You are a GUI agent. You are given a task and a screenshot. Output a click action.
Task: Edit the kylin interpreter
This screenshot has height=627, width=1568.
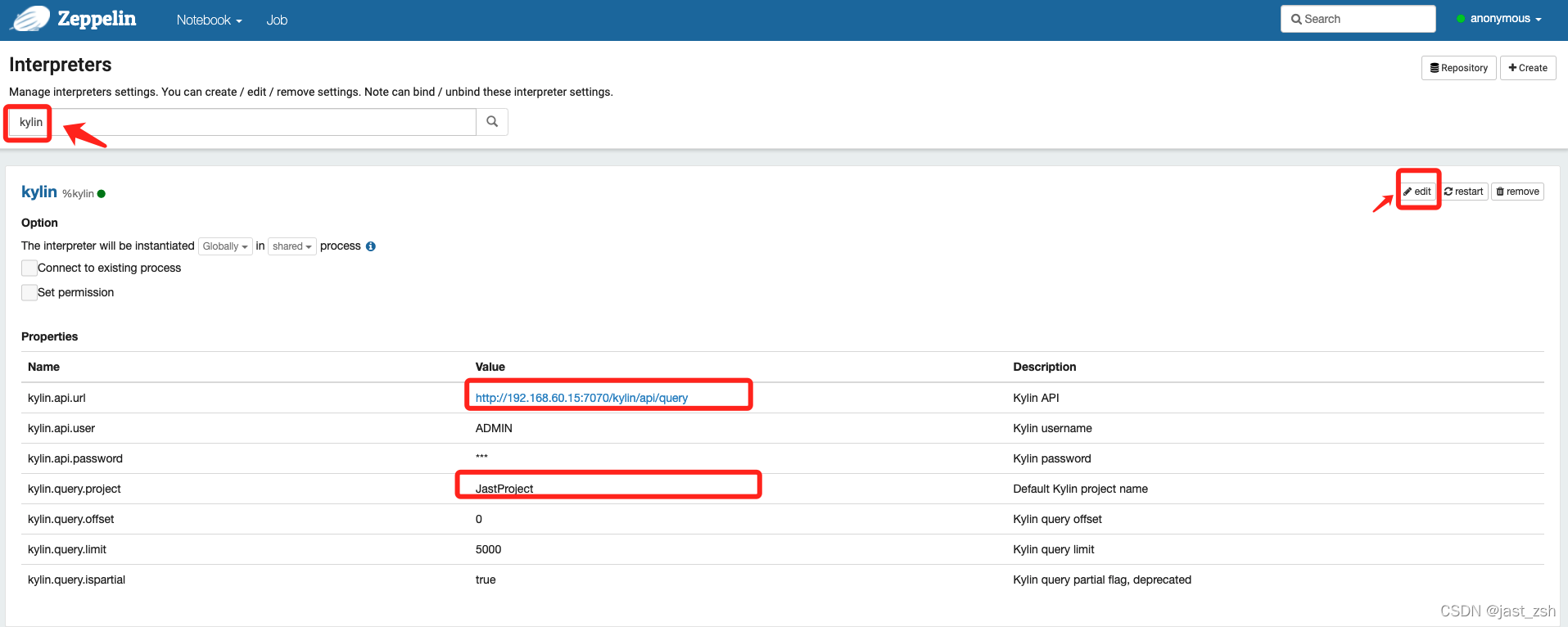pos(1417,192)
